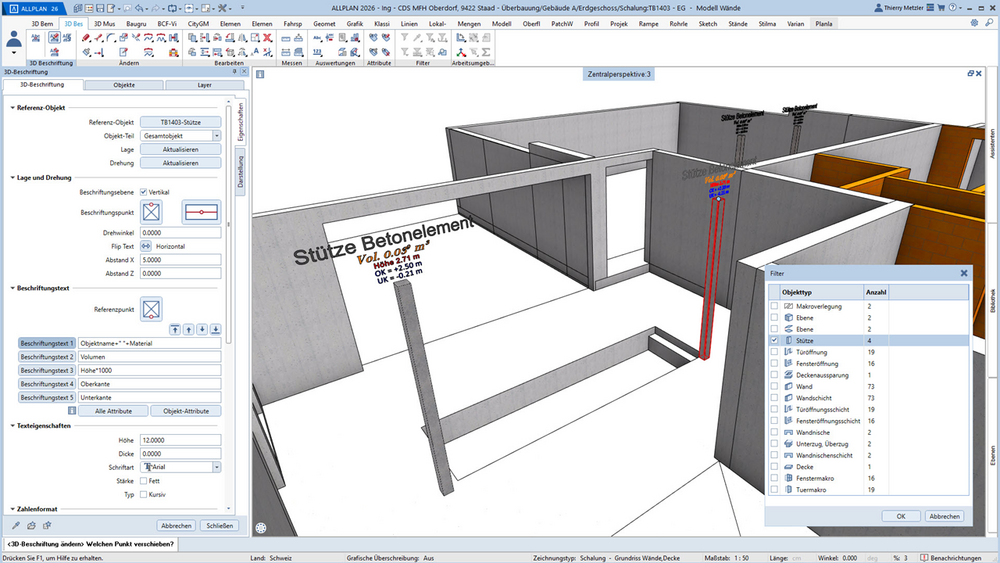1000x563 pixels.
Task: Click the Abstand X input field
Action: tap(180, 260)
